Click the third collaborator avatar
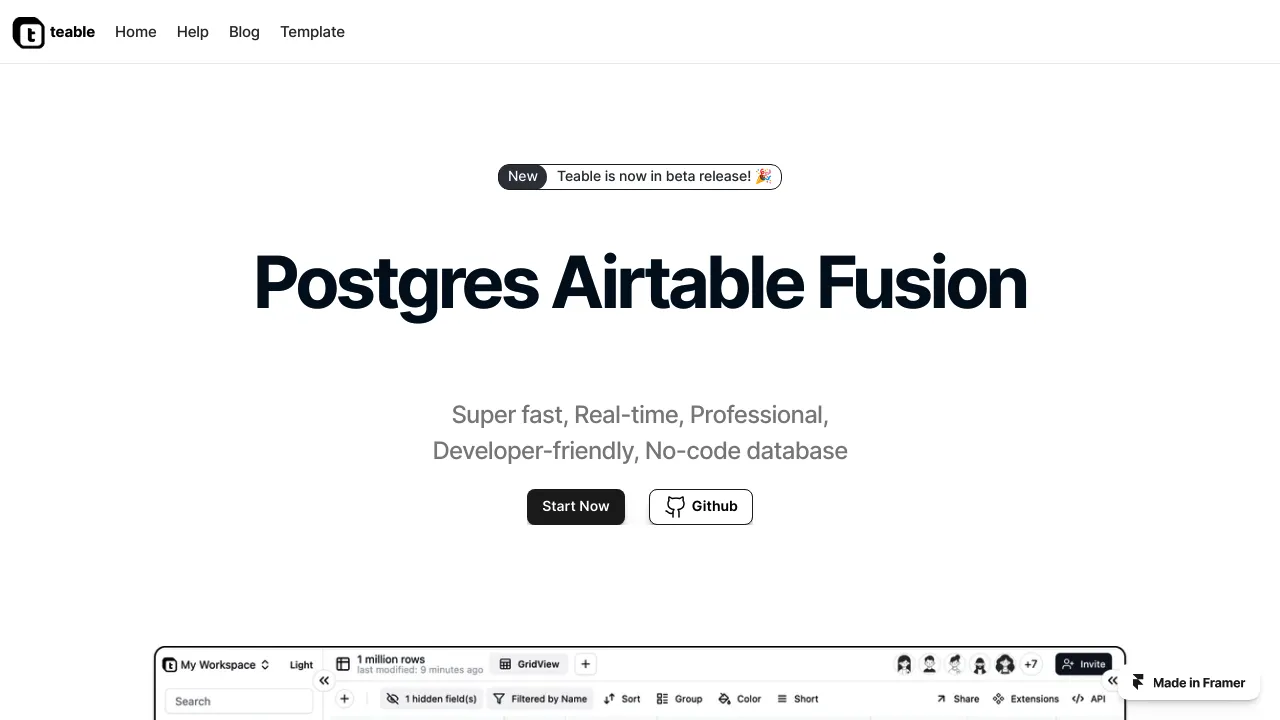The width and height of the screenshot is (1280, 720). [954, 664]
